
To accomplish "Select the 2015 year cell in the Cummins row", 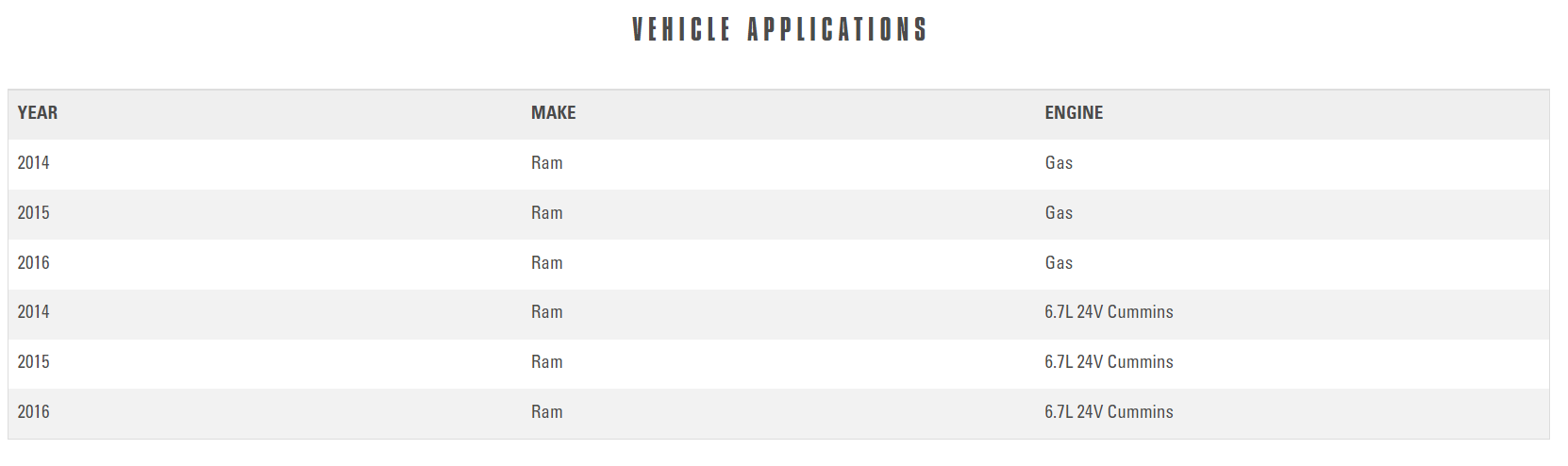I will tap(33, 362).
